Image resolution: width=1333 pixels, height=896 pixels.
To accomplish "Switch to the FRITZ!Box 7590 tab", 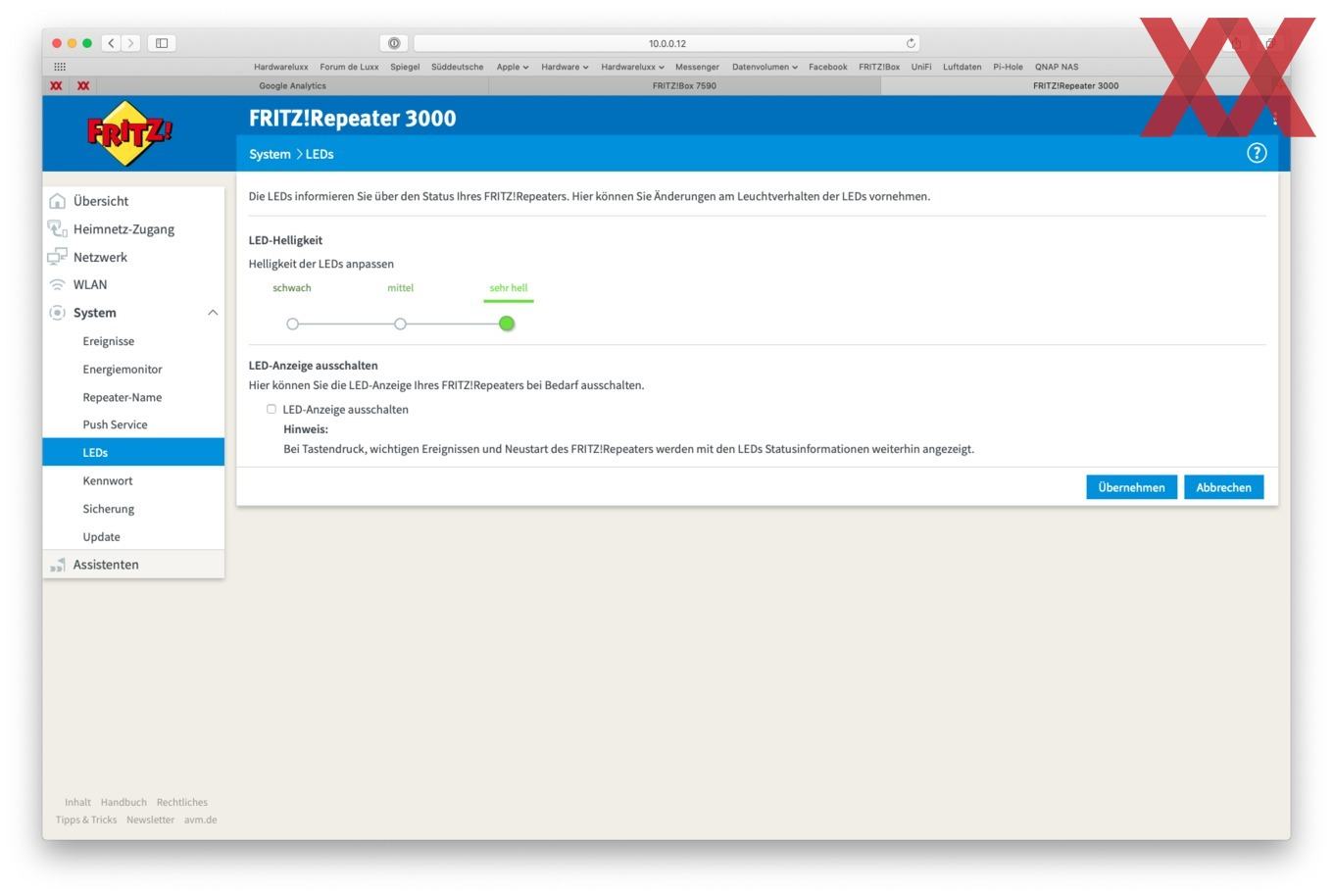I will coord(684,85).
